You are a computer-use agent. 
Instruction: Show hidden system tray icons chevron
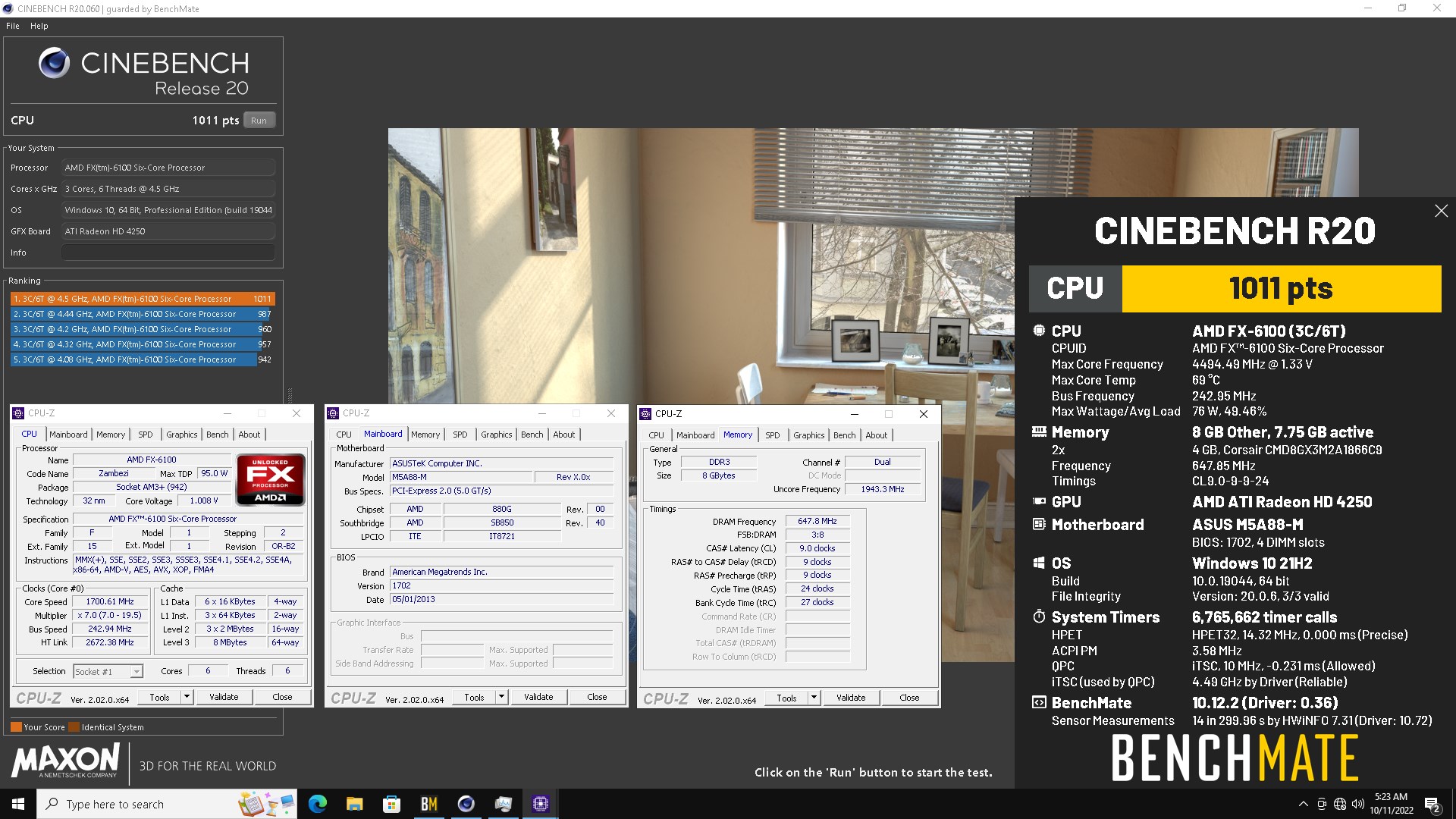tap(1303, 804)
